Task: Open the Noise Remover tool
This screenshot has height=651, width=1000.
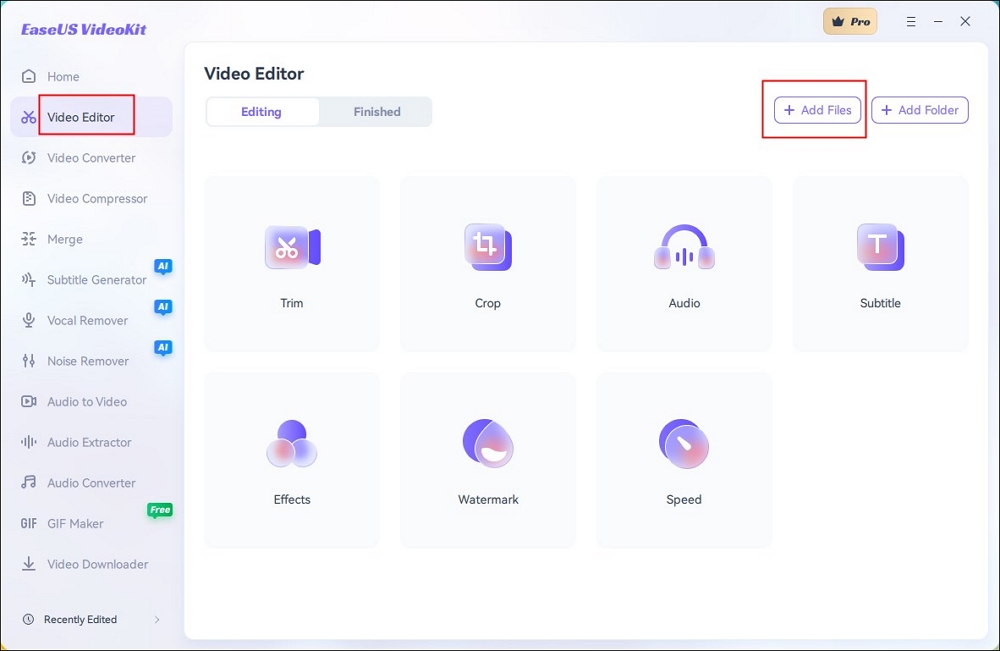Action: 87,361
